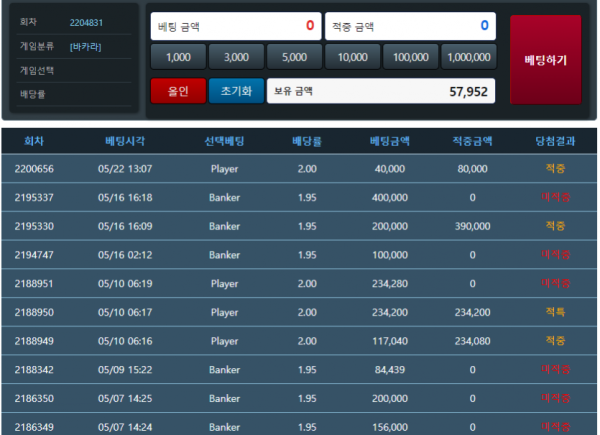This screenshot has height=435, width=600.
Task: Select the row for round 2200656
Action: tap(299, 169)
